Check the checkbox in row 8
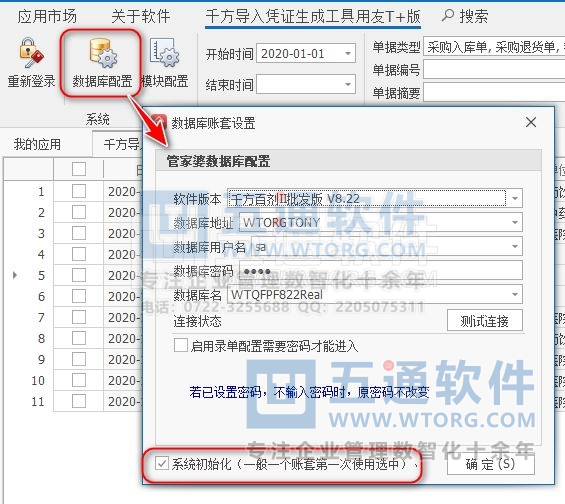This screenshot has width=565, height=504. click(79, 338)
